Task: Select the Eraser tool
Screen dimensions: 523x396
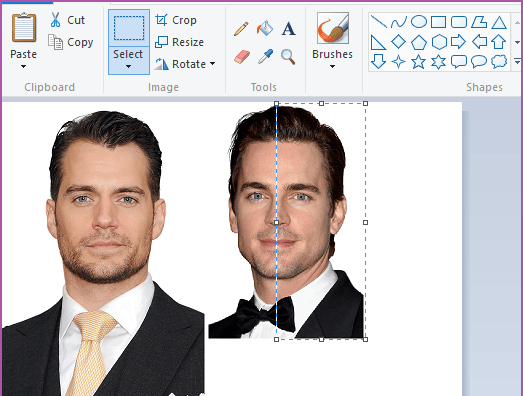Action: 241,57
